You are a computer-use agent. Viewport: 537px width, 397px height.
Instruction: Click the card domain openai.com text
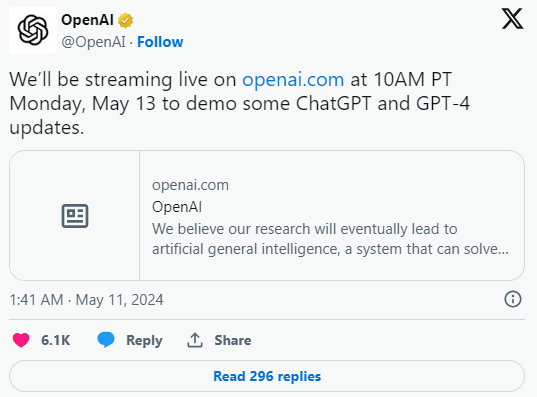(x=190, y=185)
